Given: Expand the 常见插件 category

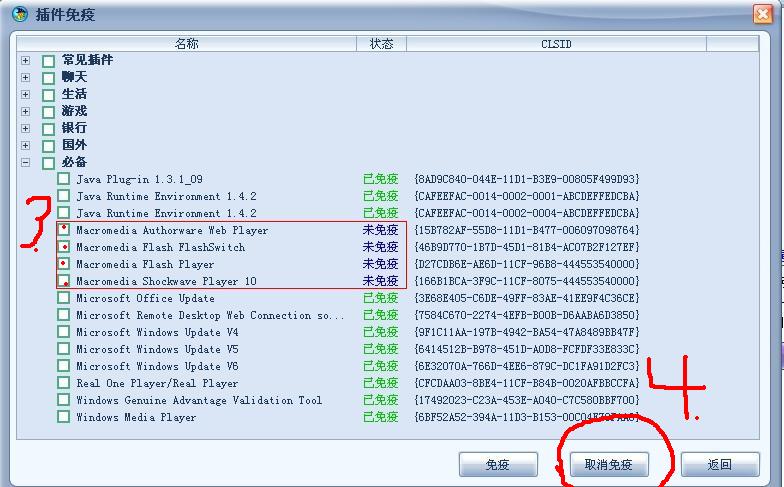Looking at the screenshot, I should click(x=26, y=60).
